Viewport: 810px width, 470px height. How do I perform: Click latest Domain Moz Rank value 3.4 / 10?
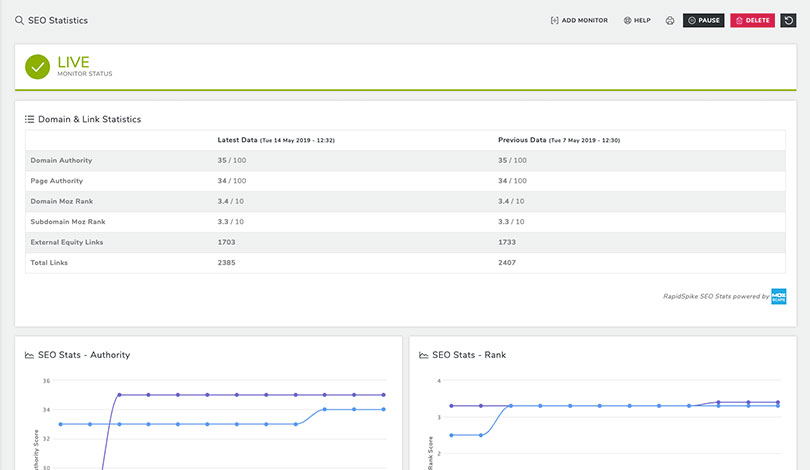click(x=230, y=201)
